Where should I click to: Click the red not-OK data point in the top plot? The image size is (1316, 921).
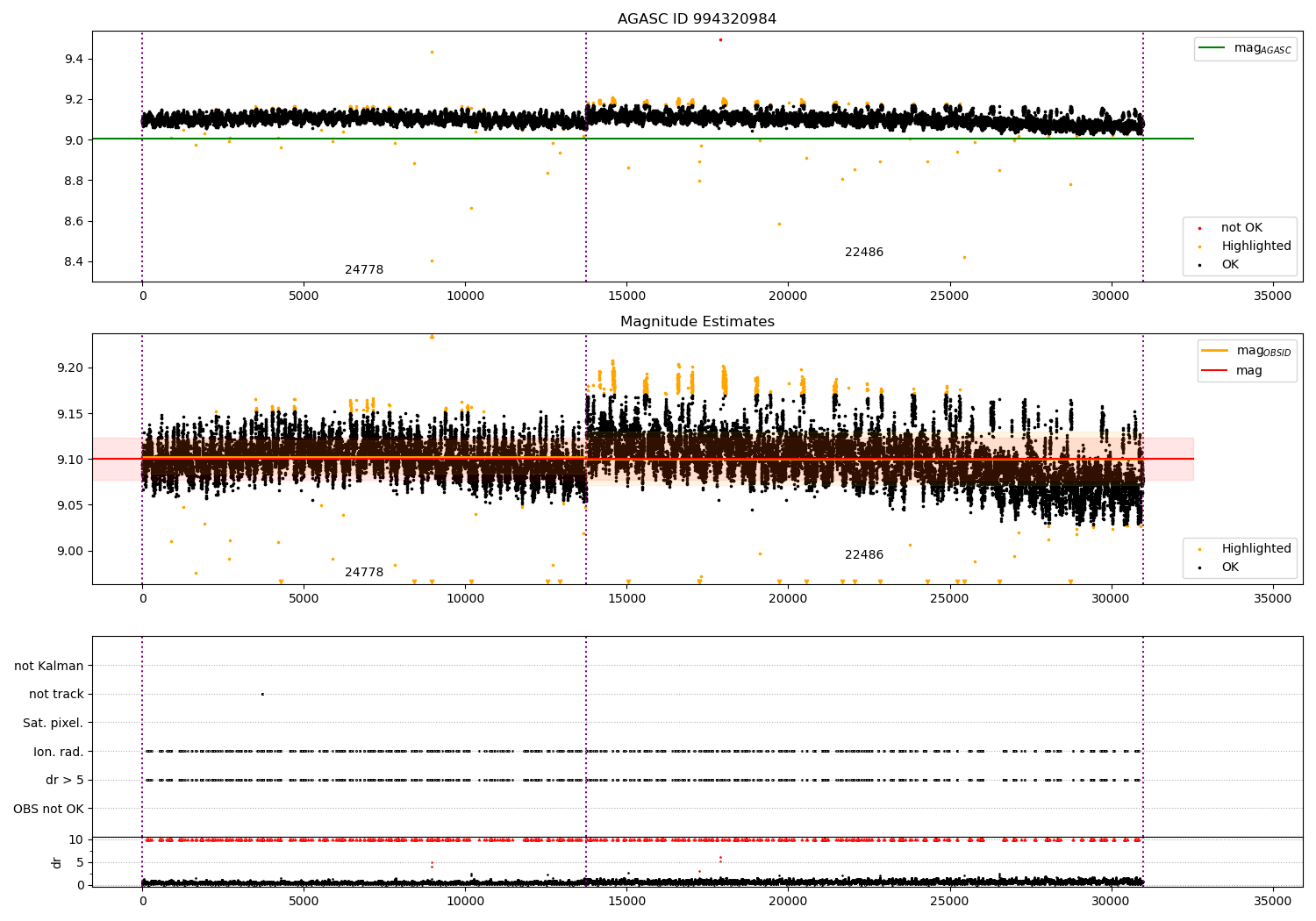[720, 39]
